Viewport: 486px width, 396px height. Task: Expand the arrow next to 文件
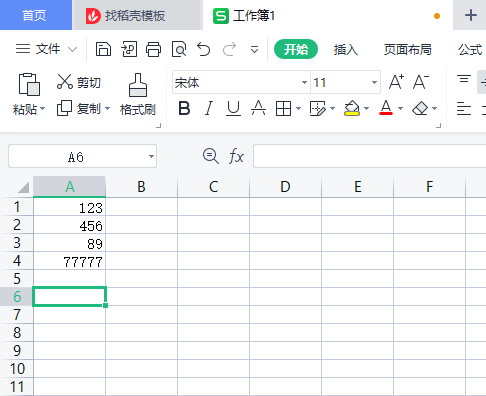click(72, 50)
